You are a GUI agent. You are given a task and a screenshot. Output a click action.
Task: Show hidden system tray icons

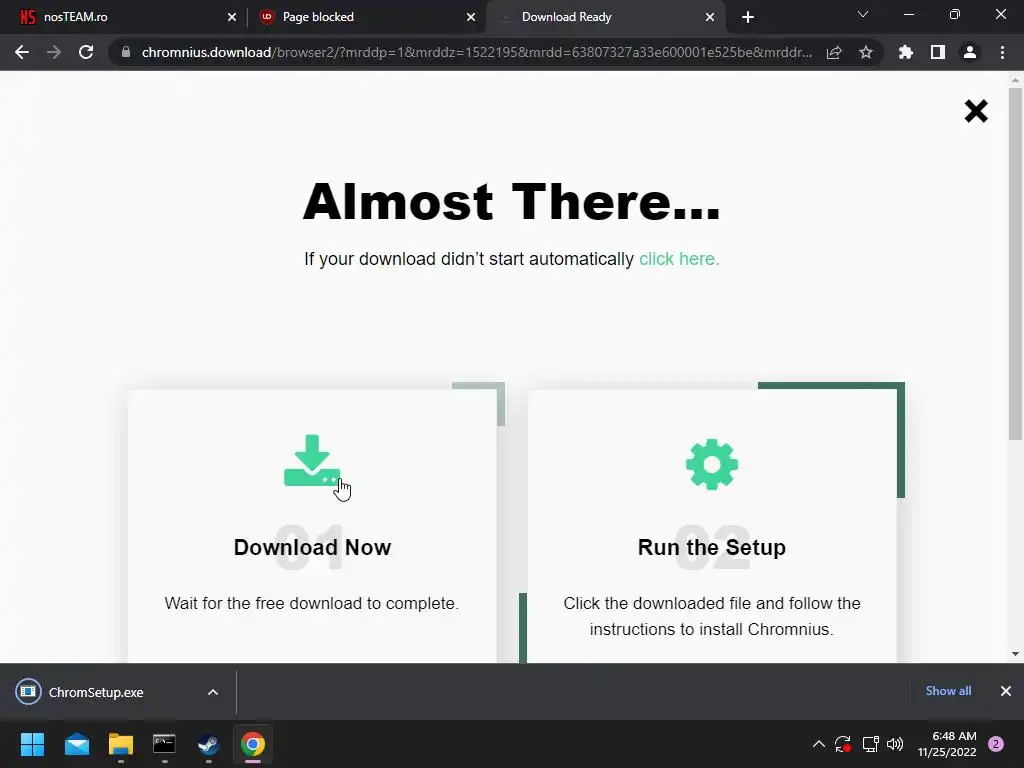pyautogui.click(x=818, y=744)
